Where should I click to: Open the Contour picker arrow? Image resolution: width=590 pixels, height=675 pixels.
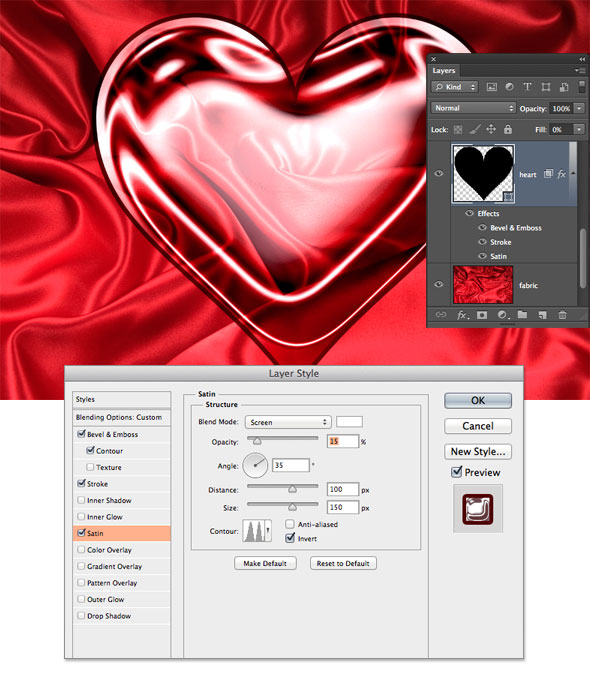coord(268,530)
